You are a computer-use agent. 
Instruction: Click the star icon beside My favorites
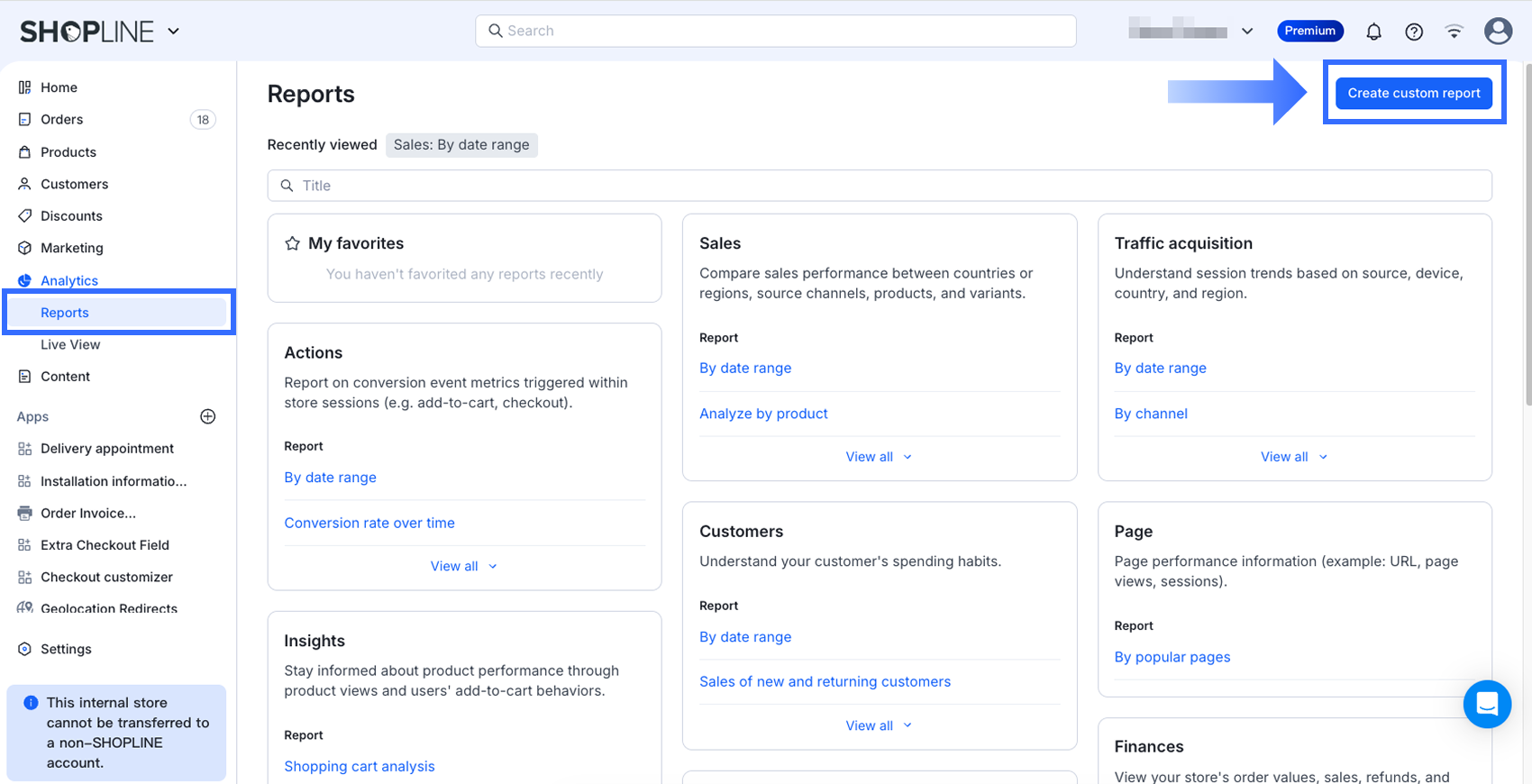[292, 243]
